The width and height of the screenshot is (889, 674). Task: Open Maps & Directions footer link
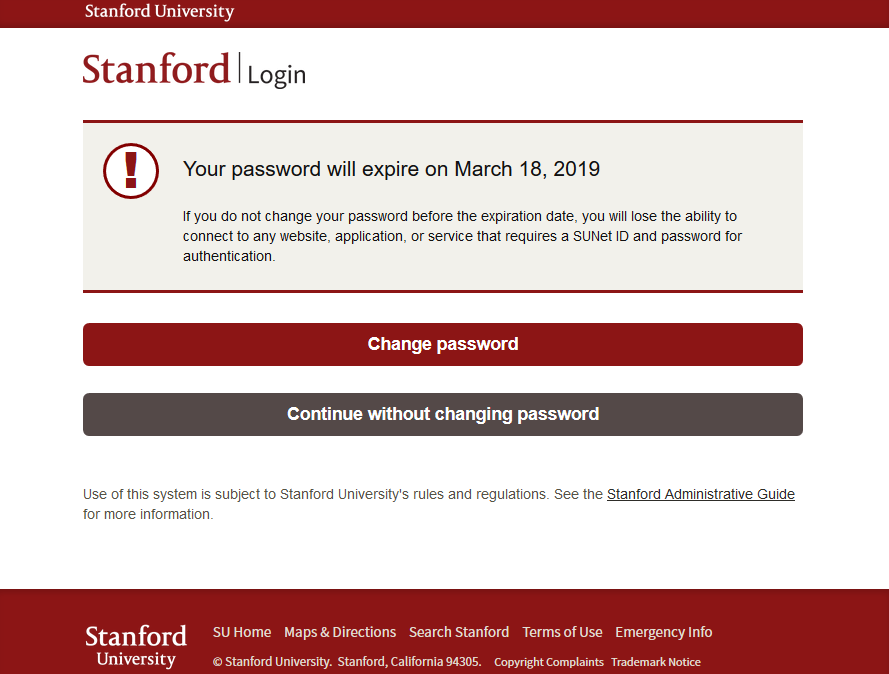(x=340, y=632)
